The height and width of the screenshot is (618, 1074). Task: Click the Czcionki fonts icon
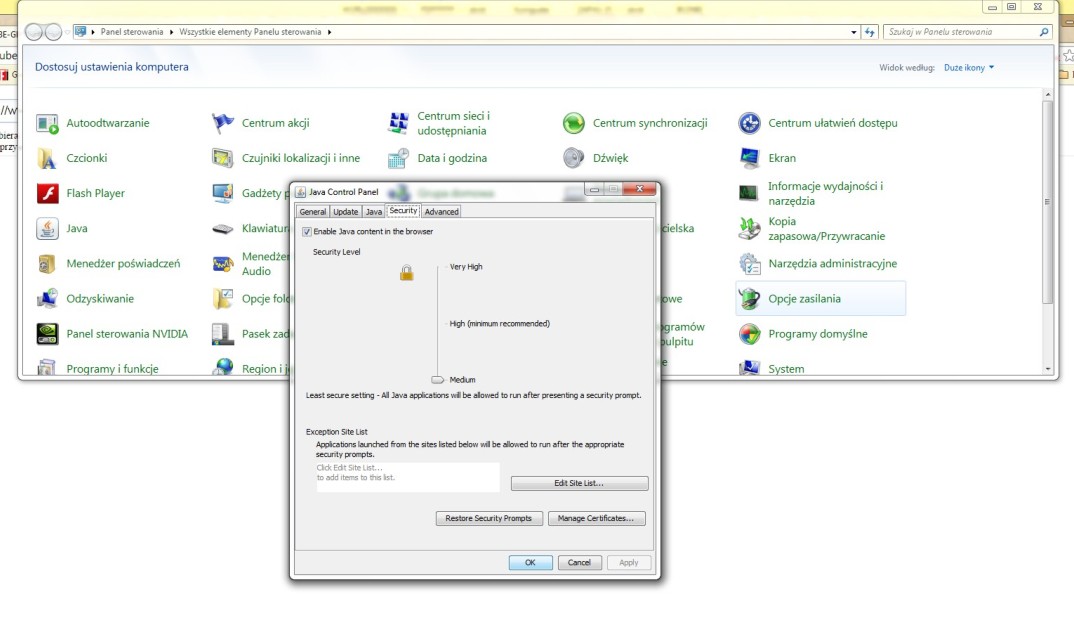coord(47,158)
